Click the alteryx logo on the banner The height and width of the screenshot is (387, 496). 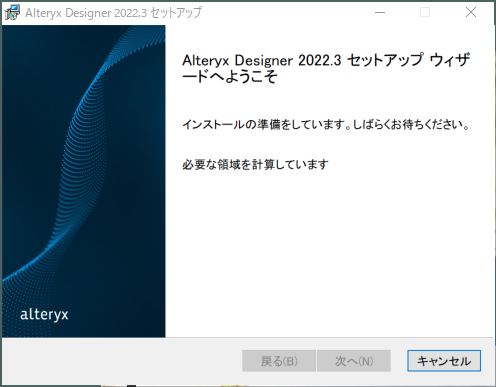pyautogui.click(x=44, y=314)
